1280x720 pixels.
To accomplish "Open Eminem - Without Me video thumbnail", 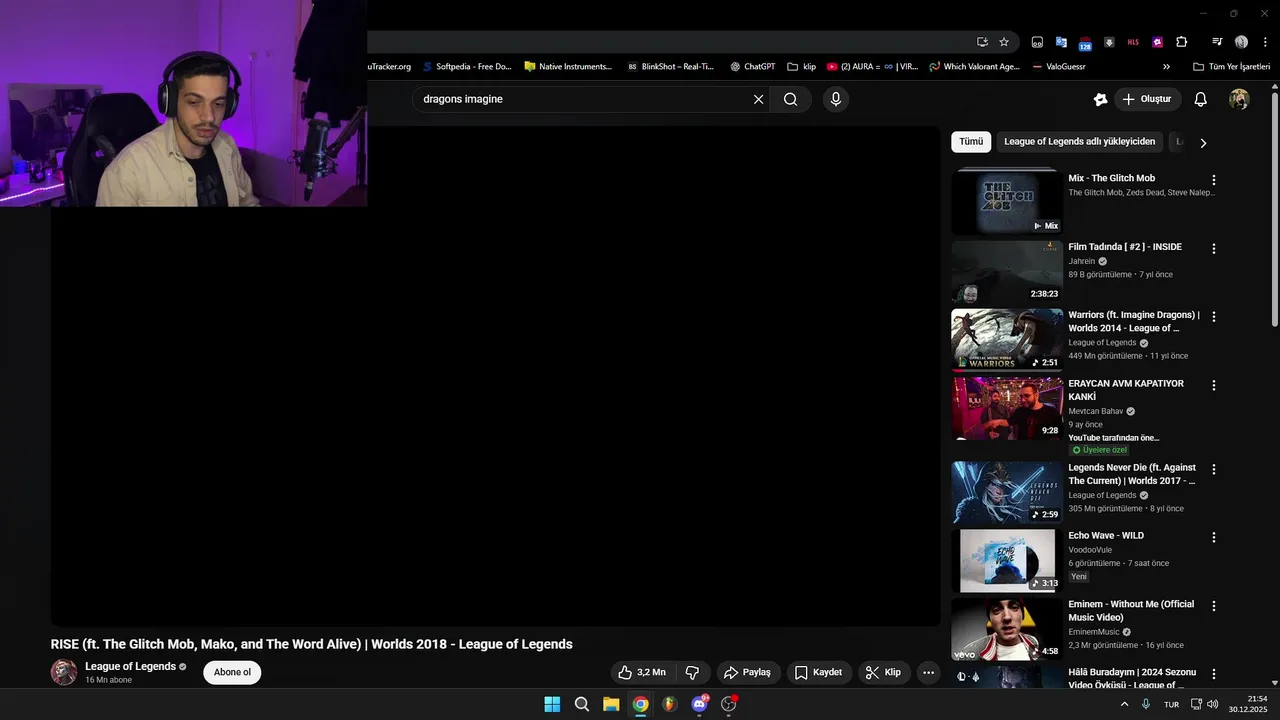I will [x=1007, y=629].
